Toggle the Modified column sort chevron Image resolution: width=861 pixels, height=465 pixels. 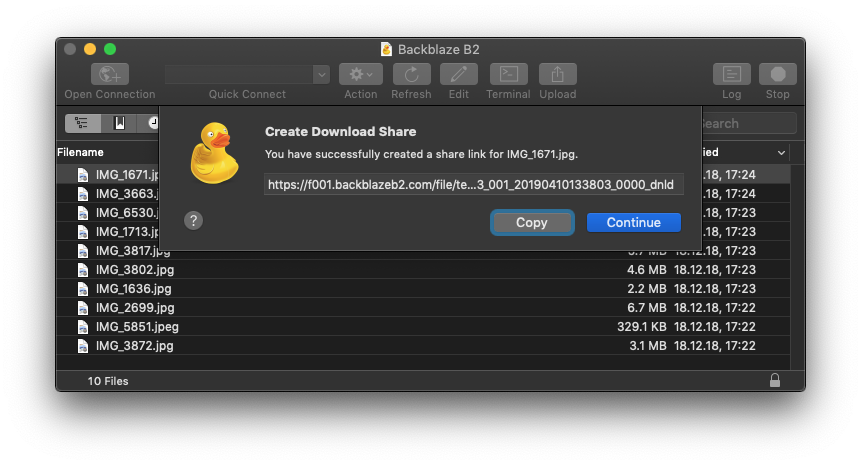coord(781,153)
